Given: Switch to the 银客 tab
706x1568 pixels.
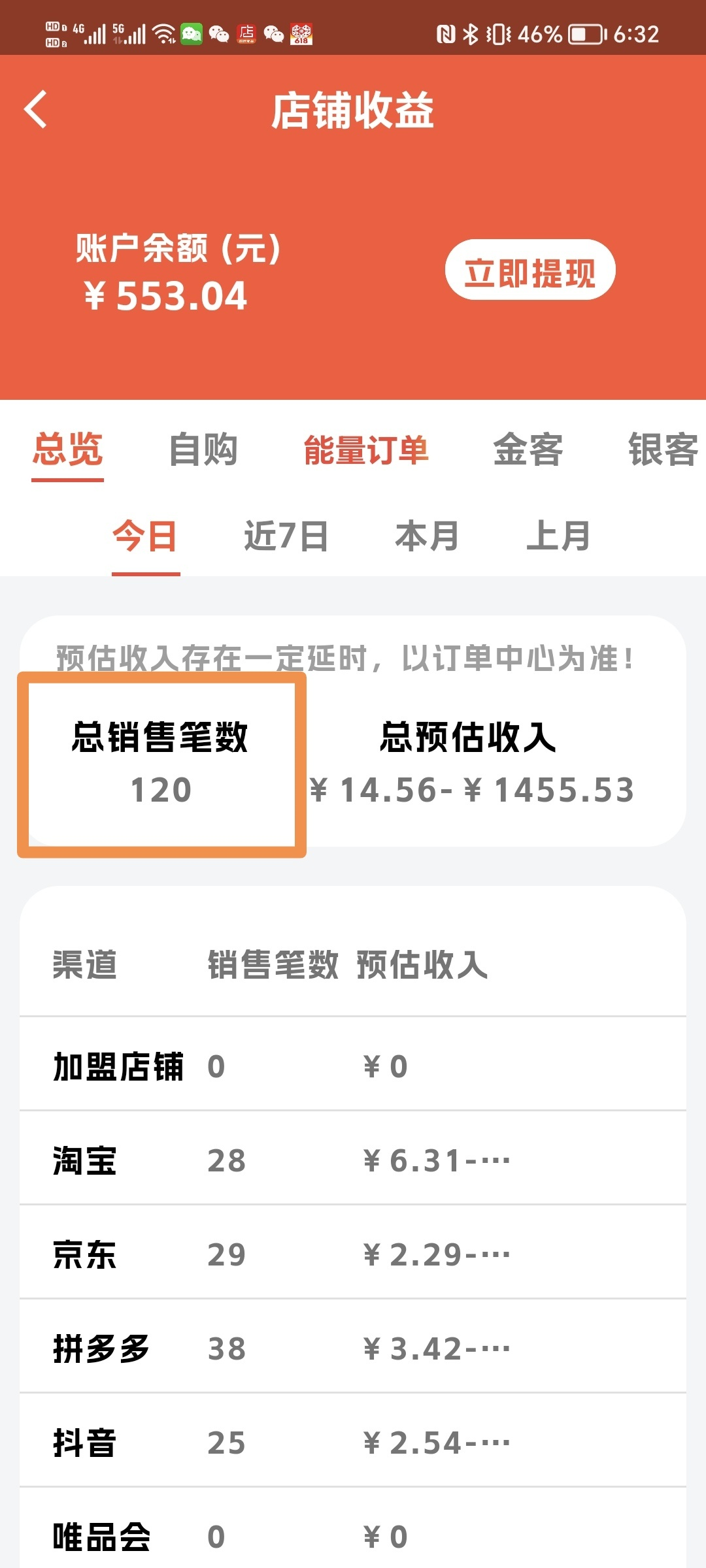Looking at the screenshot, I should point(662,450).
